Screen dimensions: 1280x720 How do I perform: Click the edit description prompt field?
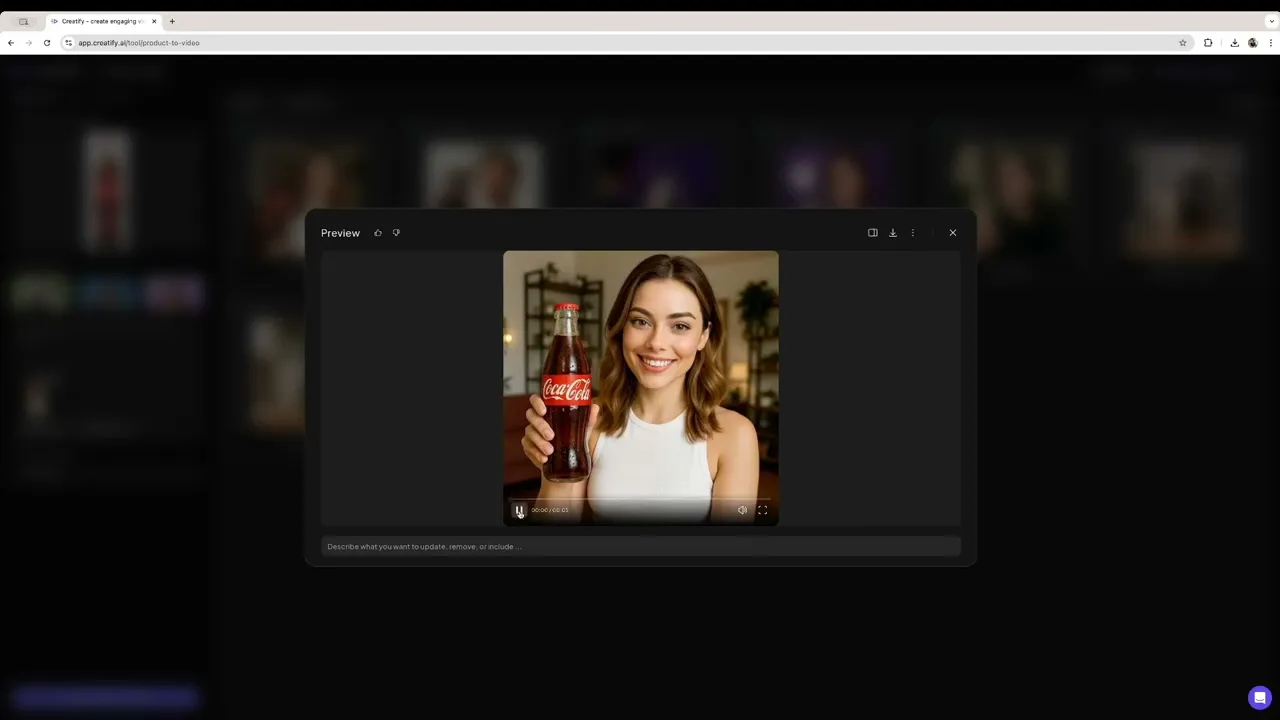pos(640,546)
